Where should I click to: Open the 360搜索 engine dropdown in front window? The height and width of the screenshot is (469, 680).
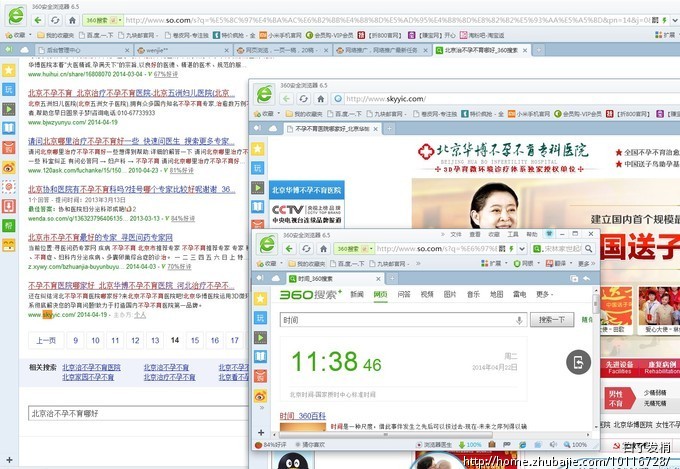click(371, 249)
